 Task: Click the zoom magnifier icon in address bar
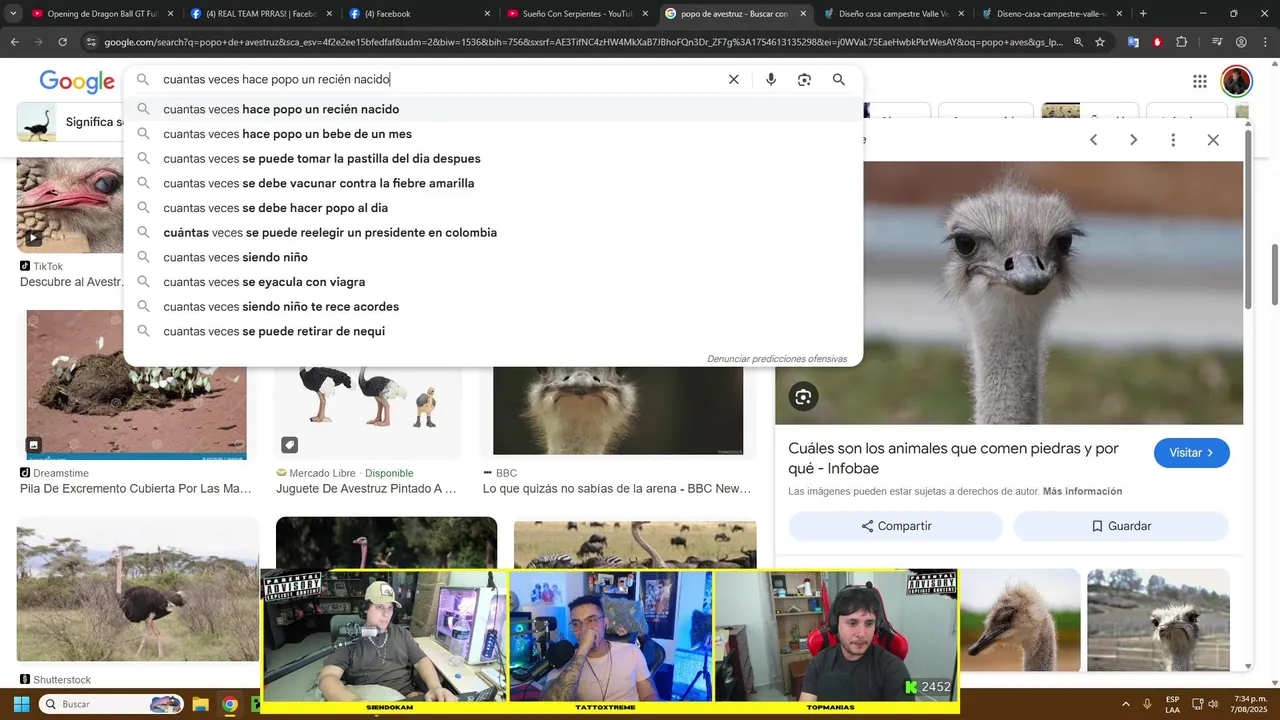click(x=1078, y=42)
